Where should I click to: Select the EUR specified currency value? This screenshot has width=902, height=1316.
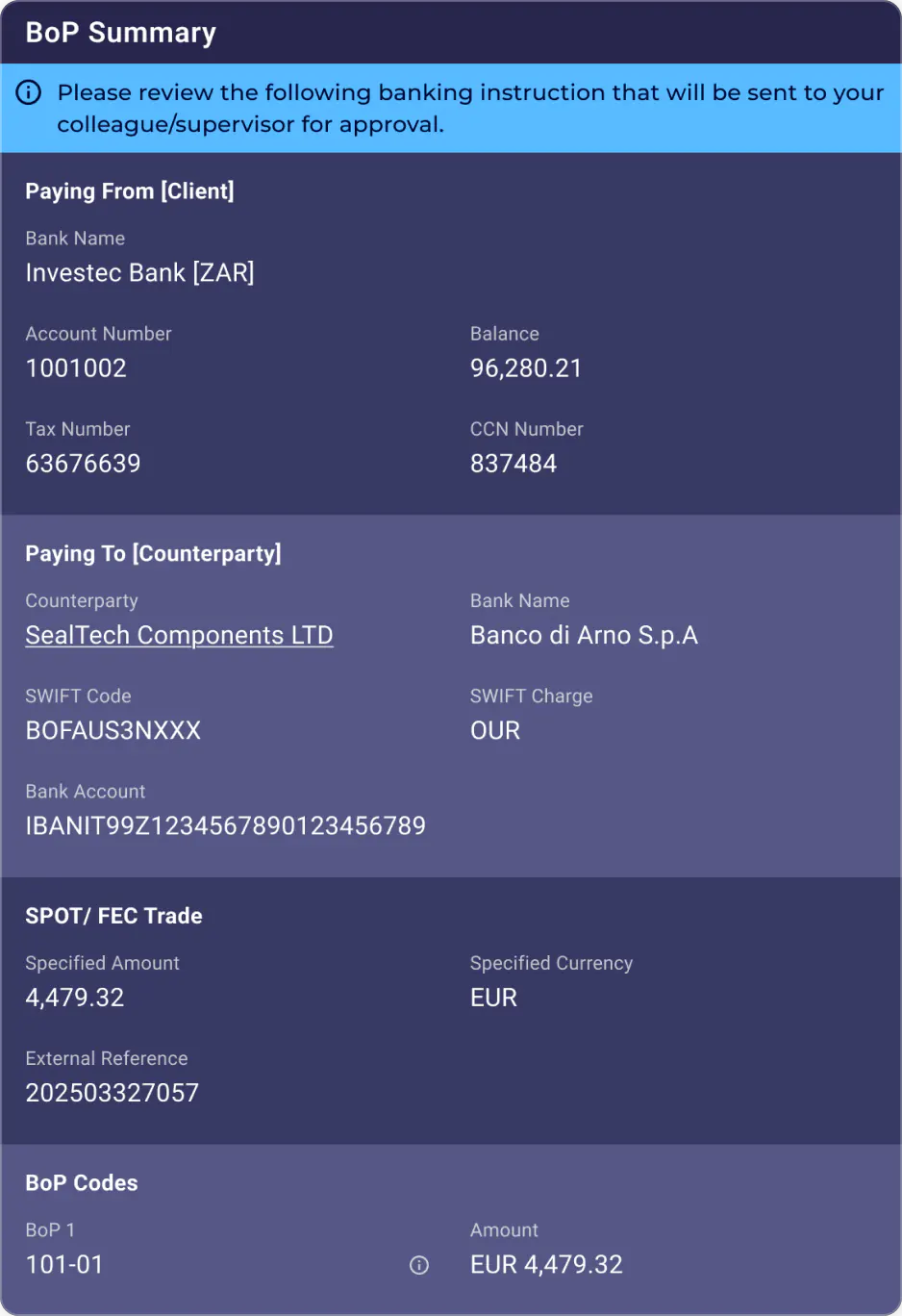(493, 998)
